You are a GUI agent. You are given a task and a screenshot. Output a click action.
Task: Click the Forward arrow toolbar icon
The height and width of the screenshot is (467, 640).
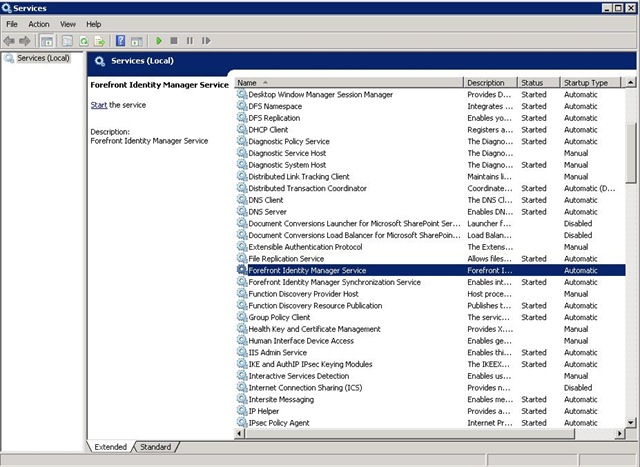(x=24, y=41)
